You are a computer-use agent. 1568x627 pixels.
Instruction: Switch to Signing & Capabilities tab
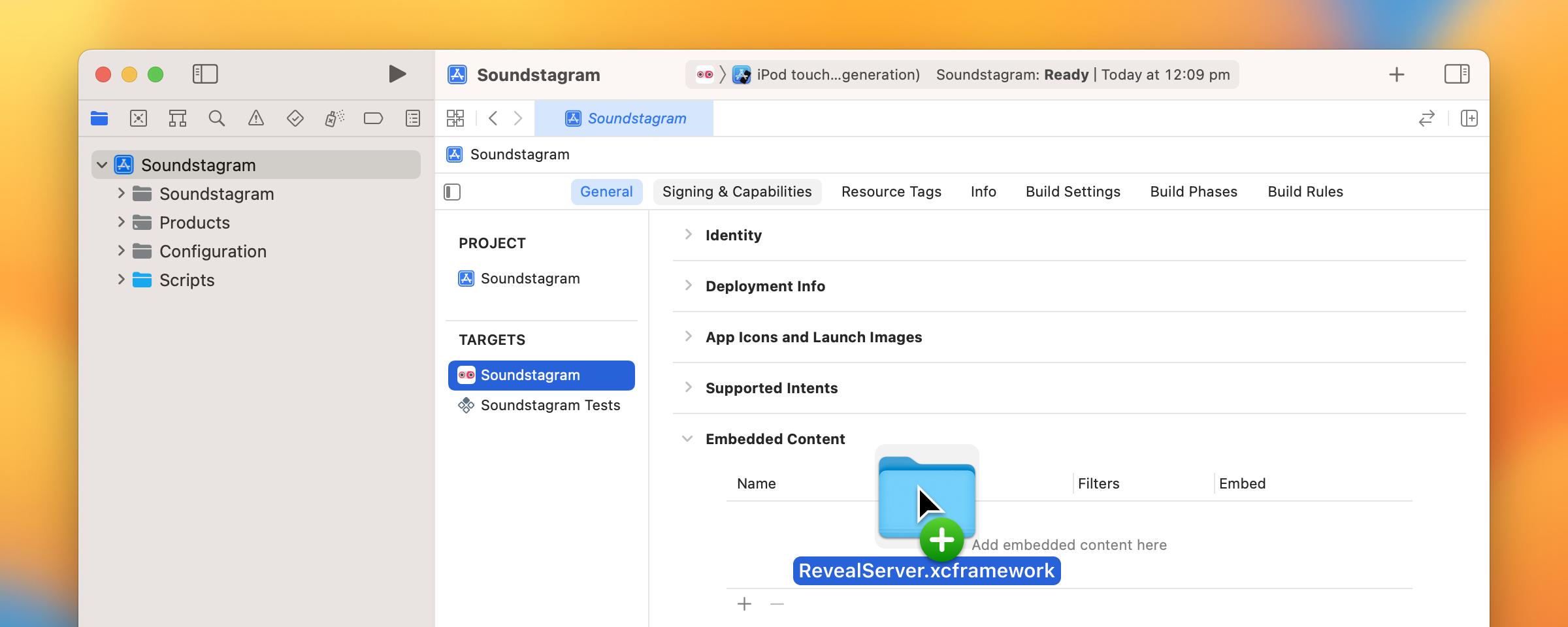click(737, 192)
